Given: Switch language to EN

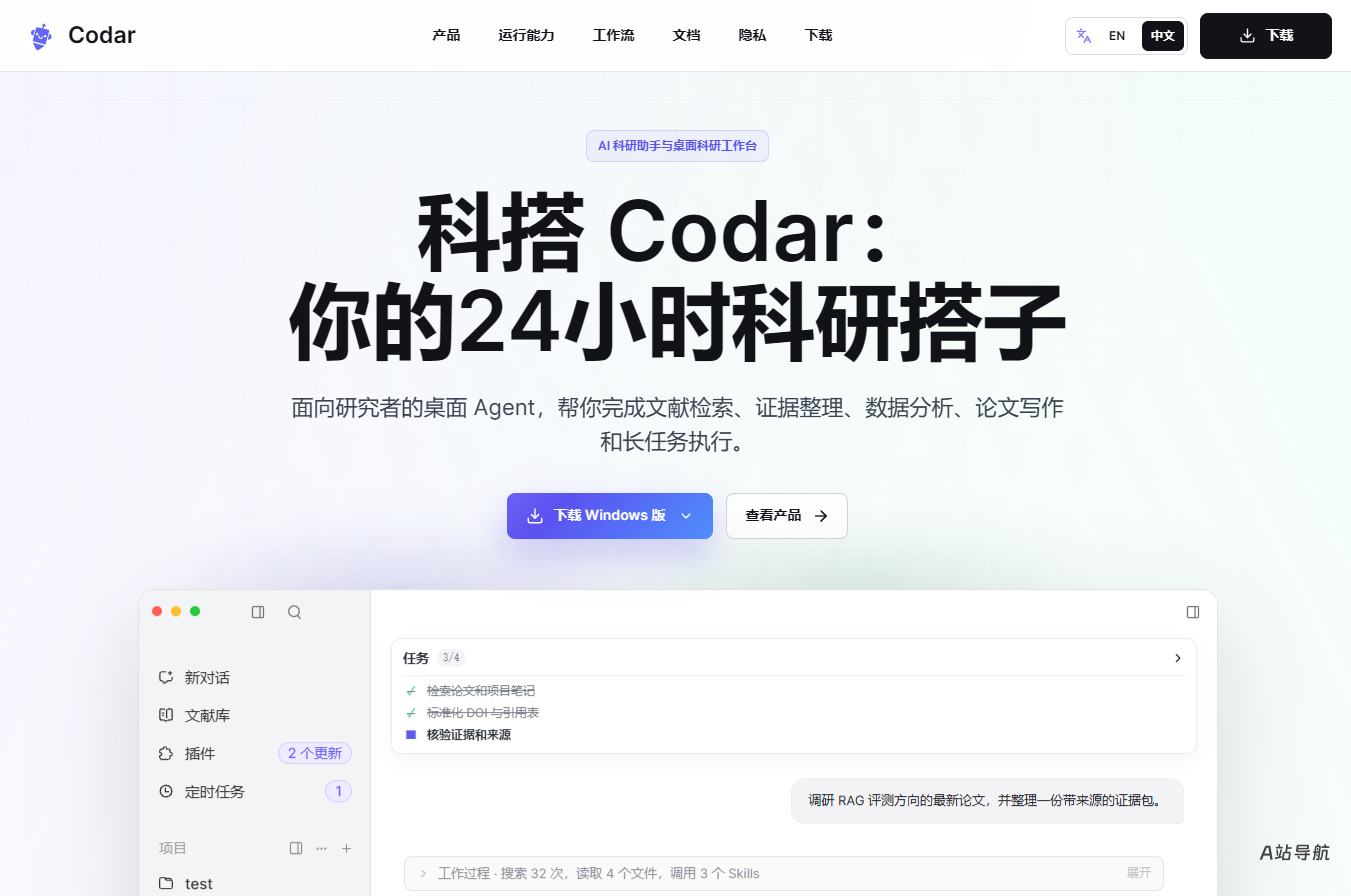Looking at the screenshot, I should tap(1117, 36).
